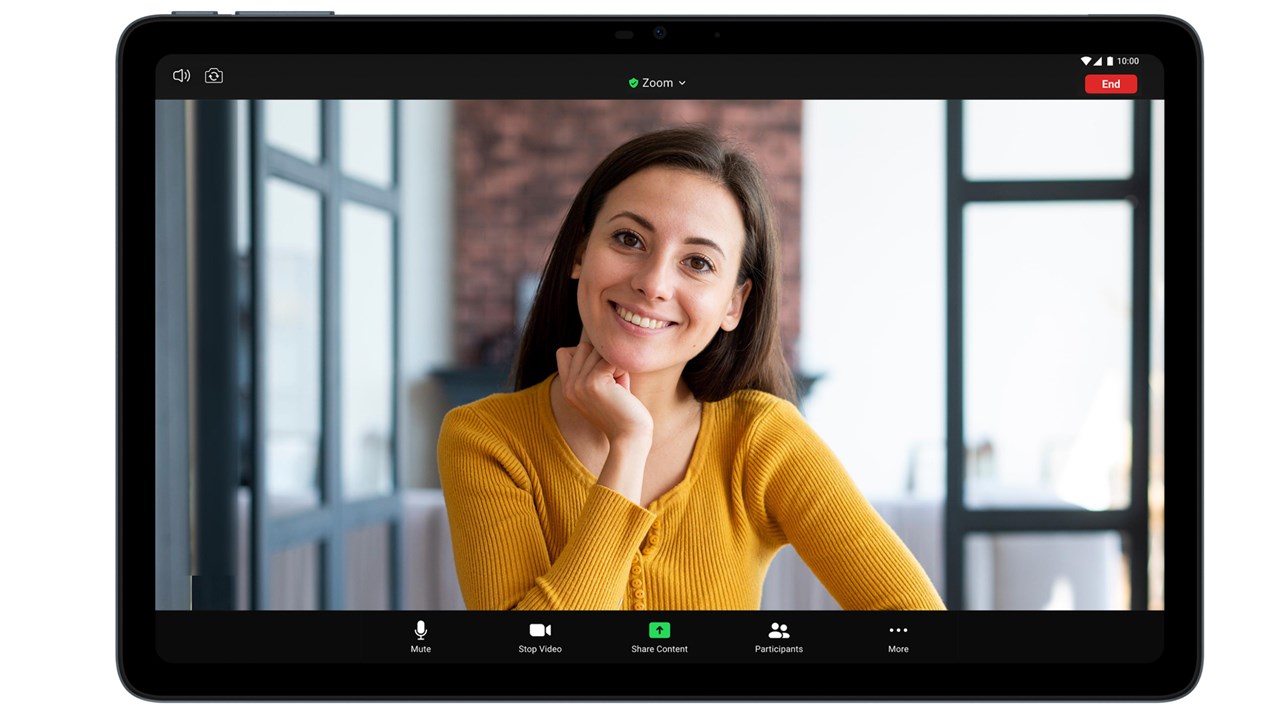
Task: Click the green encryption shield icon
Action: pos(633,83)
